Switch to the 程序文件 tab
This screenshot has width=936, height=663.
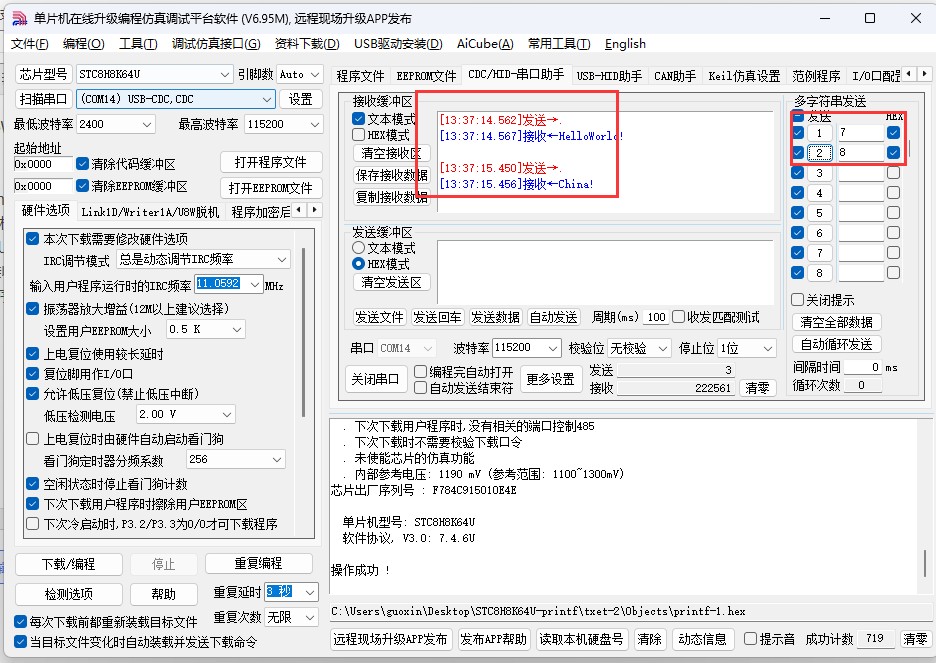[x=360, y=76]
